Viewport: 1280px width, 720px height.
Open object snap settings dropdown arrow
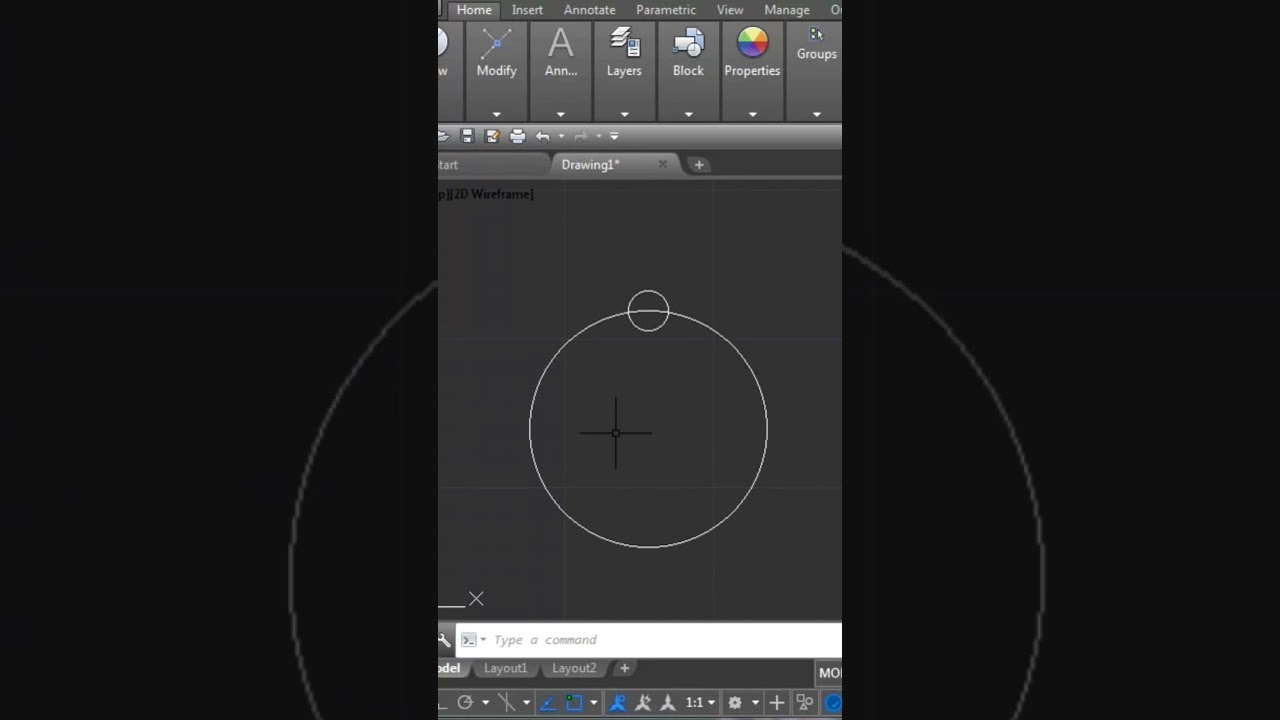[593, 703]
